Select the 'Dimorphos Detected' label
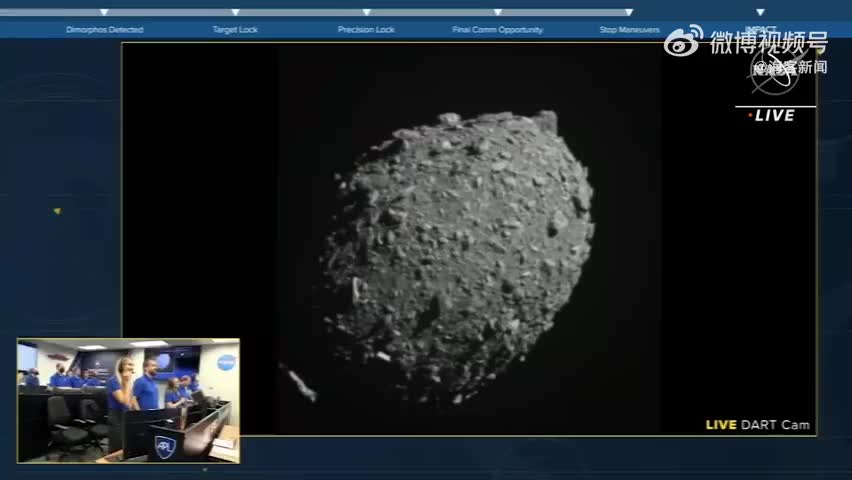The width and height of the screenshot is (852, 480). (105, 30)
